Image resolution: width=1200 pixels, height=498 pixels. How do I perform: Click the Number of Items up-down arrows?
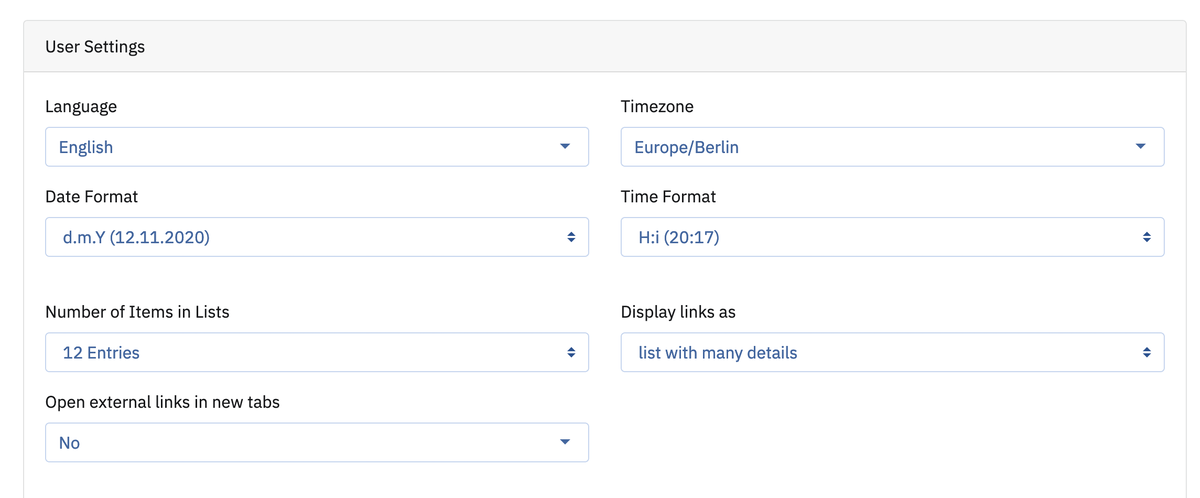[x=571, y=353]
